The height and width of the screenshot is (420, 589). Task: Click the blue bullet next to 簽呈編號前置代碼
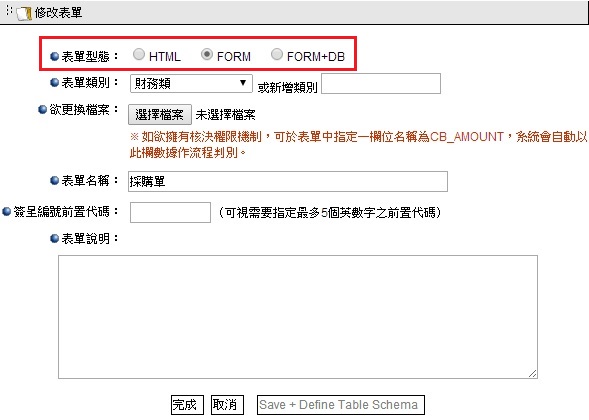tap(6, 212)
